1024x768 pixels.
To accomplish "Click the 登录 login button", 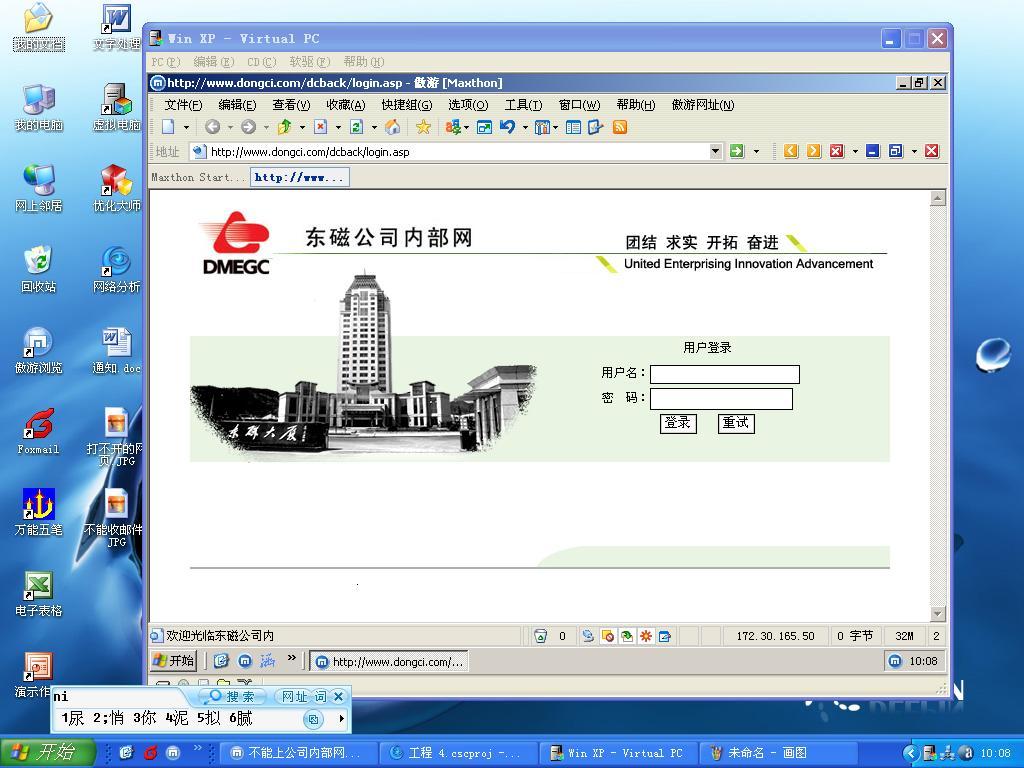I will tap(678, 423).
